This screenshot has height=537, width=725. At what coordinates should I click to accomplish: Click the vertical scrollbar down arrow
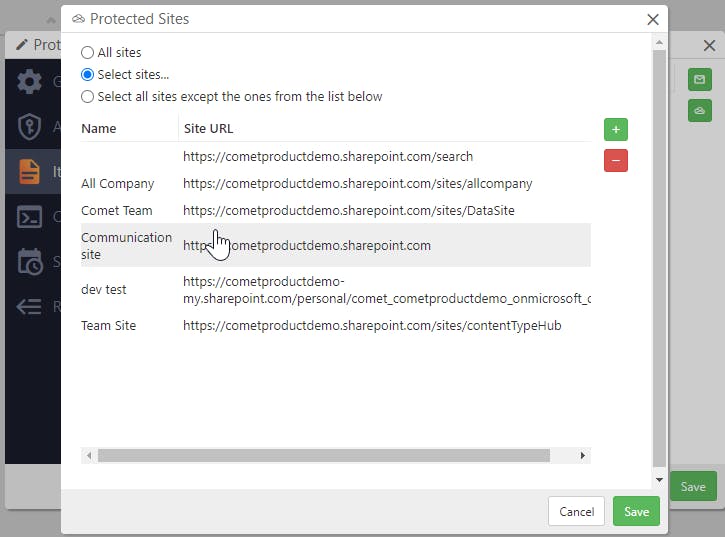(x=658, y=481)
